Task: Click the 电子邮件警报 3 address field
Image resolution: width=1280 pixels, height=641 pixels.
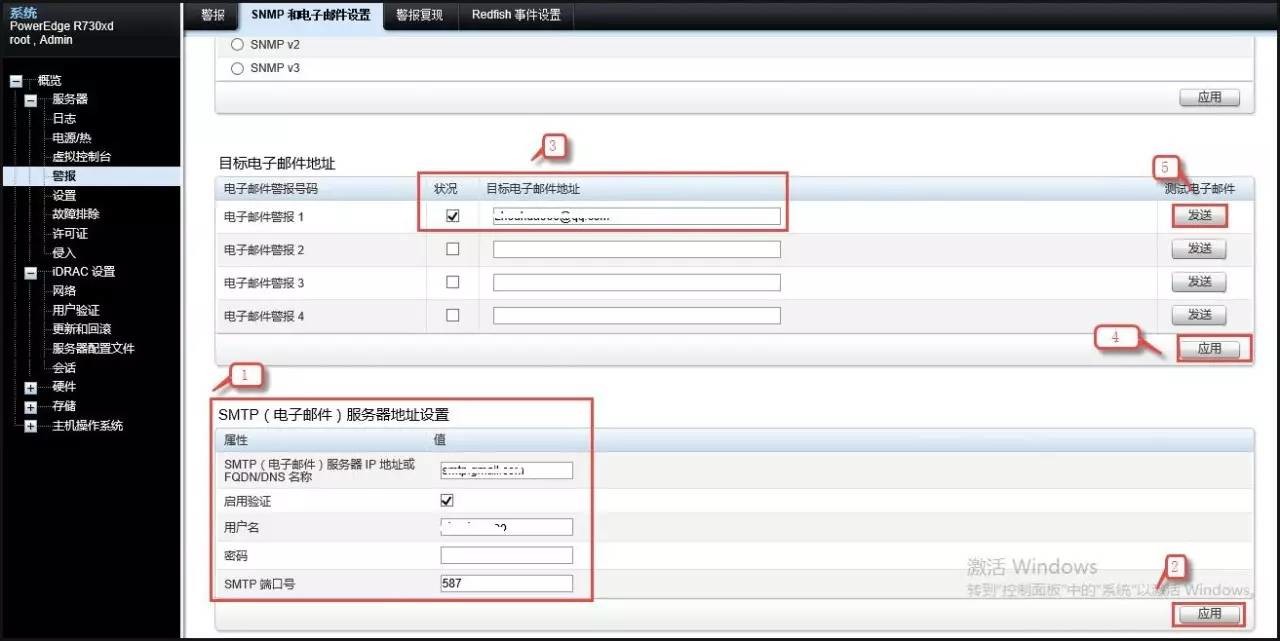Action: 637,282
